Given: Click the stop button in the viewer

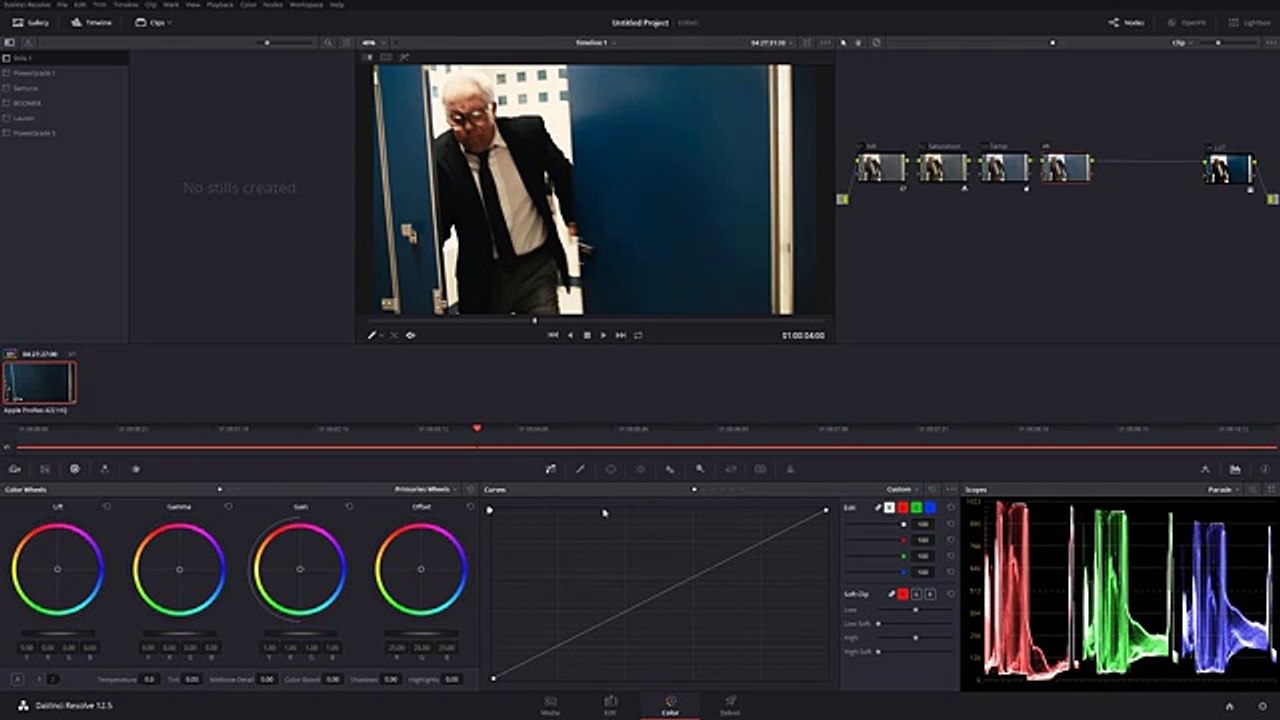Looking at the screenshot, I should 587,335.
